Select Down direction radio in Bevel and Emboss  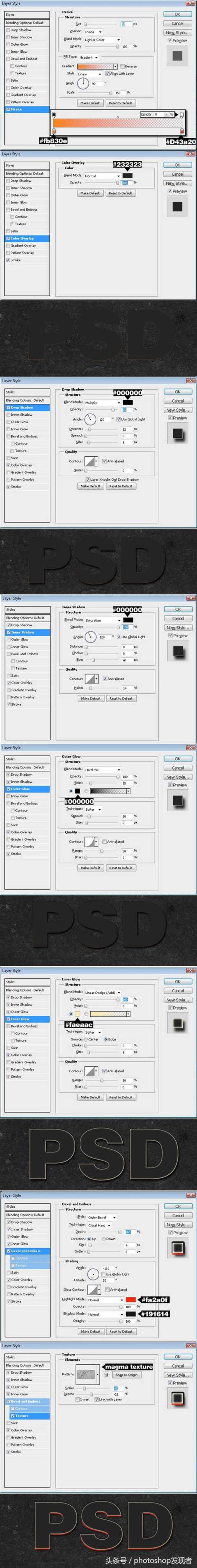(104, 1239)
